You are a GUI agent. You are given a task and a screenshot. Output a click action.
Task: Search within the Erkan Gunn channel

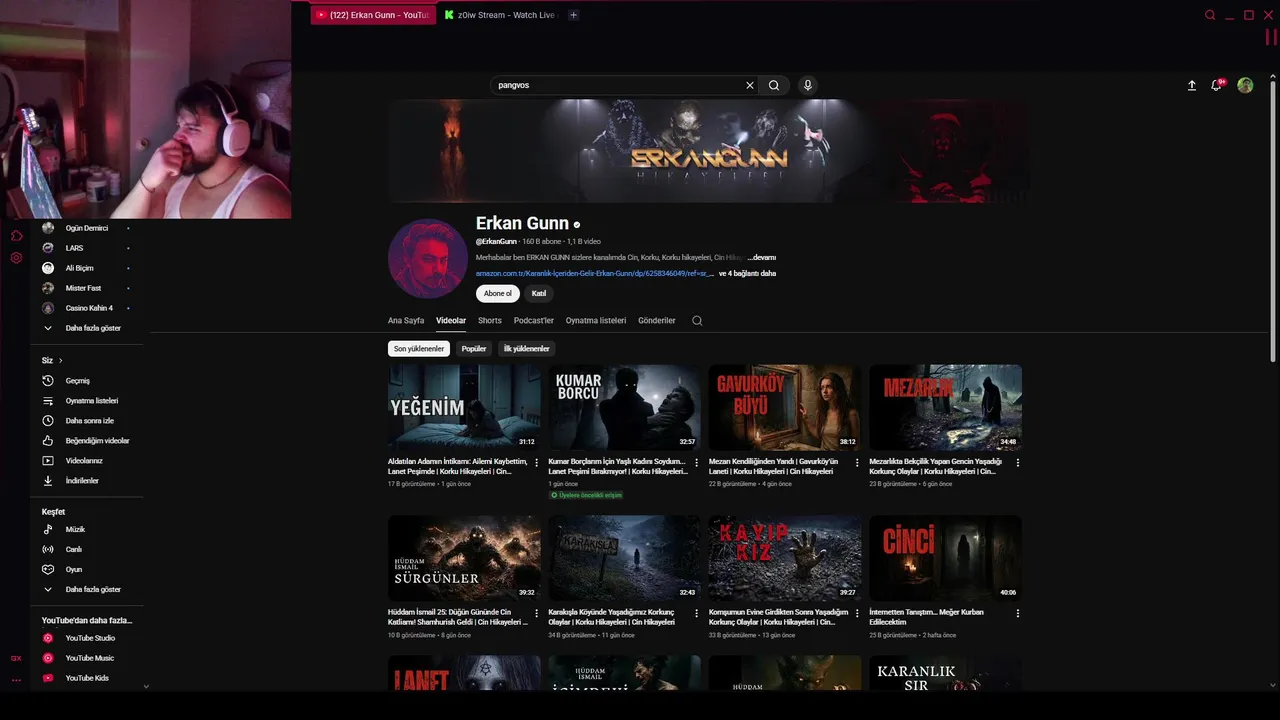[x=697, y=321]
